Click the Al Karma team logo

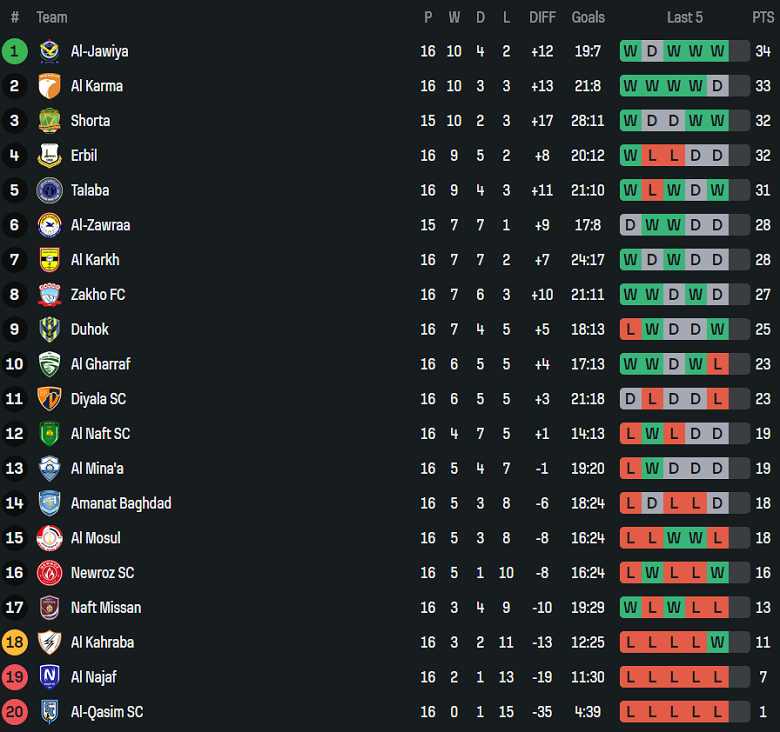pyautogui.click(x=49, y=86)
